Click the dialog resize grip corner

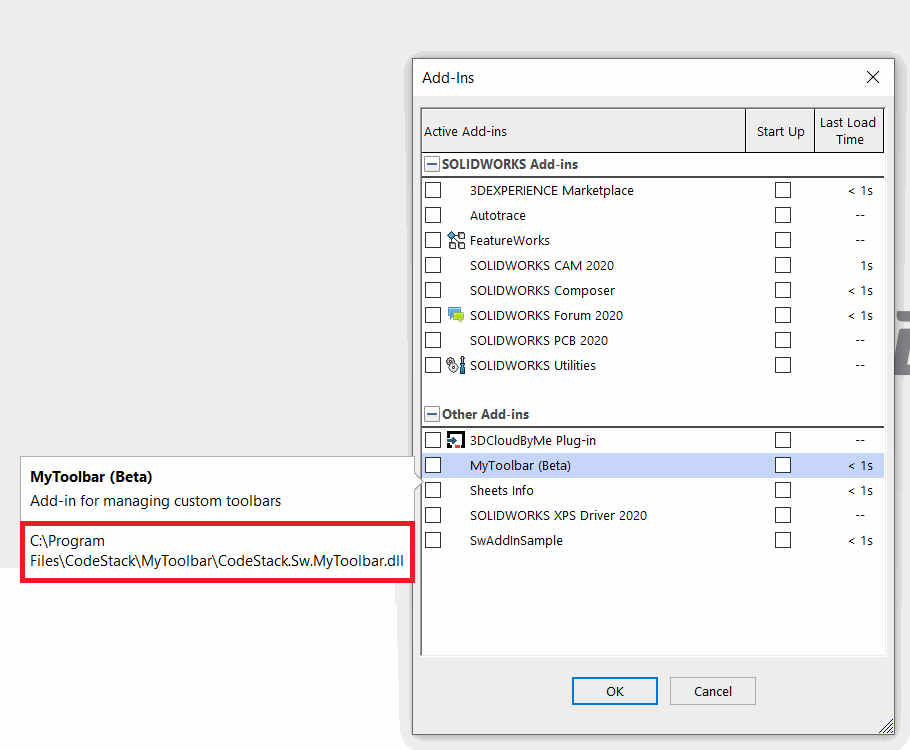(886, 726)
